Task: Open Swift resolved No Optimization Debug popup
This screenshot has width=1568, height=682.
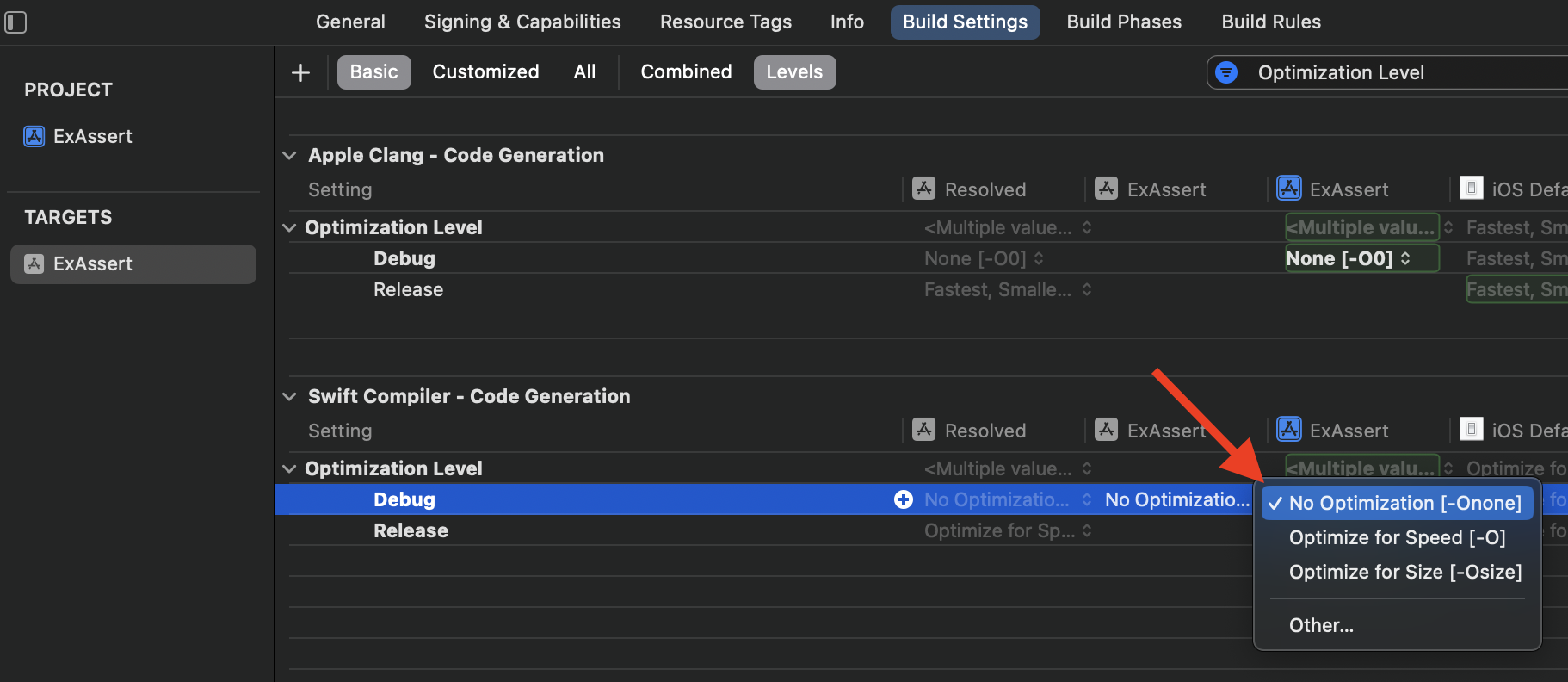Action: [x=1008, y=500]
